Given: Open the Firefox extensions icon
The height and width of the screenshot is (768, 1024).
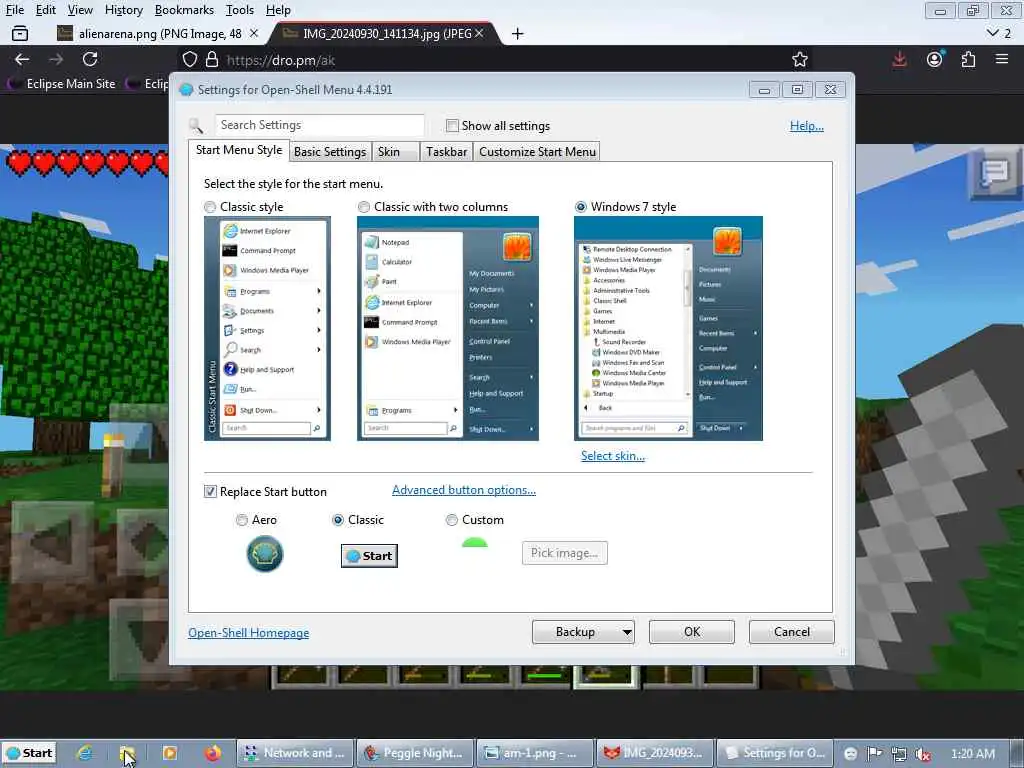Looking at the screenshot, I should click(x=968, y=59).
